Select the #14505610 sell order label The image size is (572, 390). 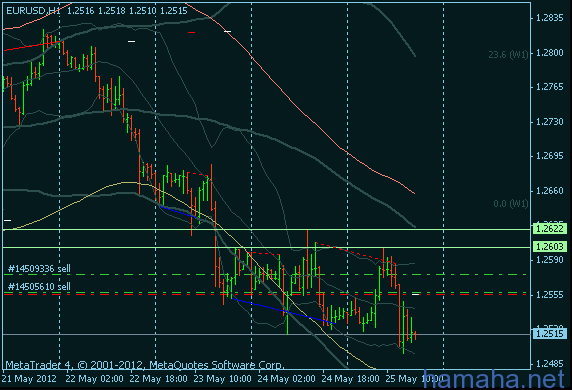click(x=39, y=286)
